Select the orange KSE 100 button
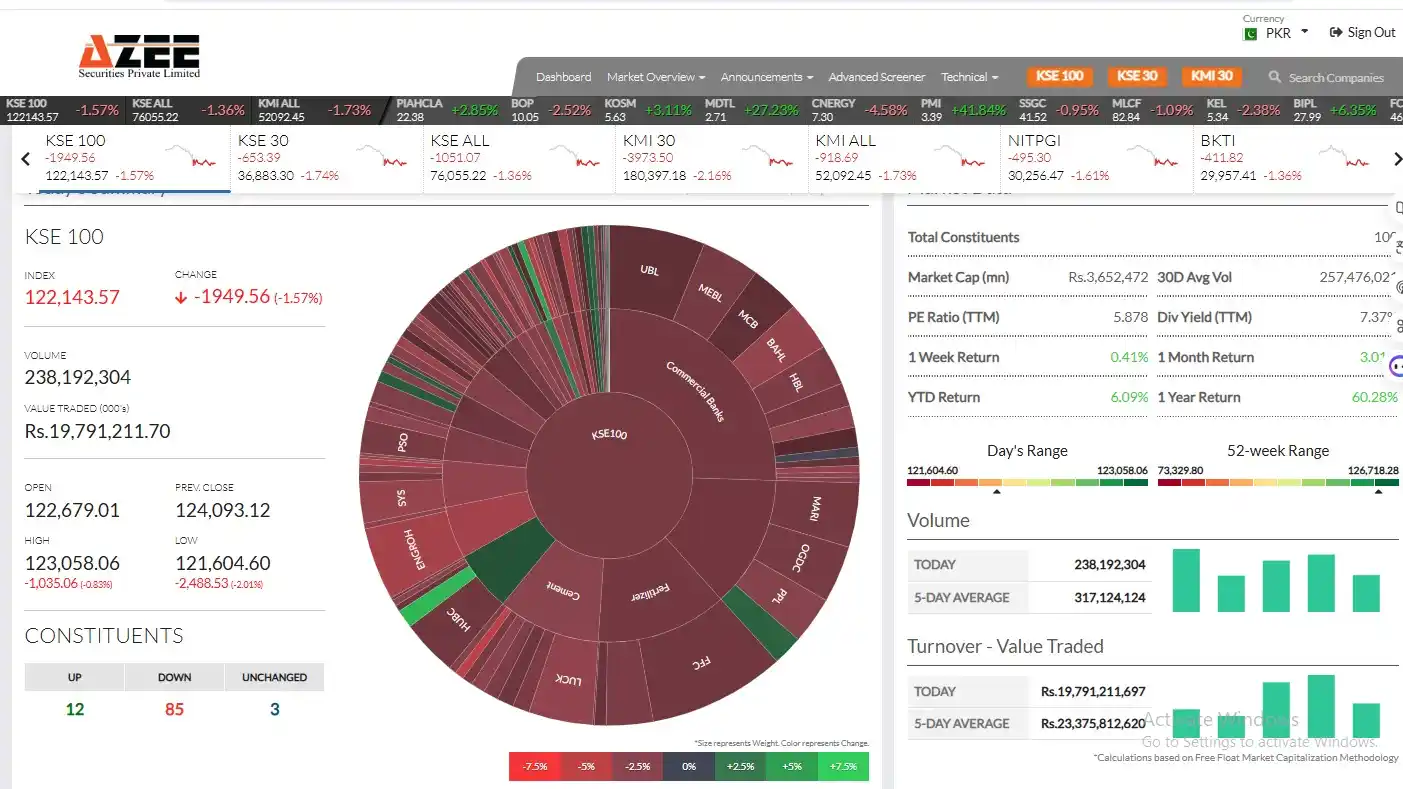1403x789 pixels. (1060, 76)
